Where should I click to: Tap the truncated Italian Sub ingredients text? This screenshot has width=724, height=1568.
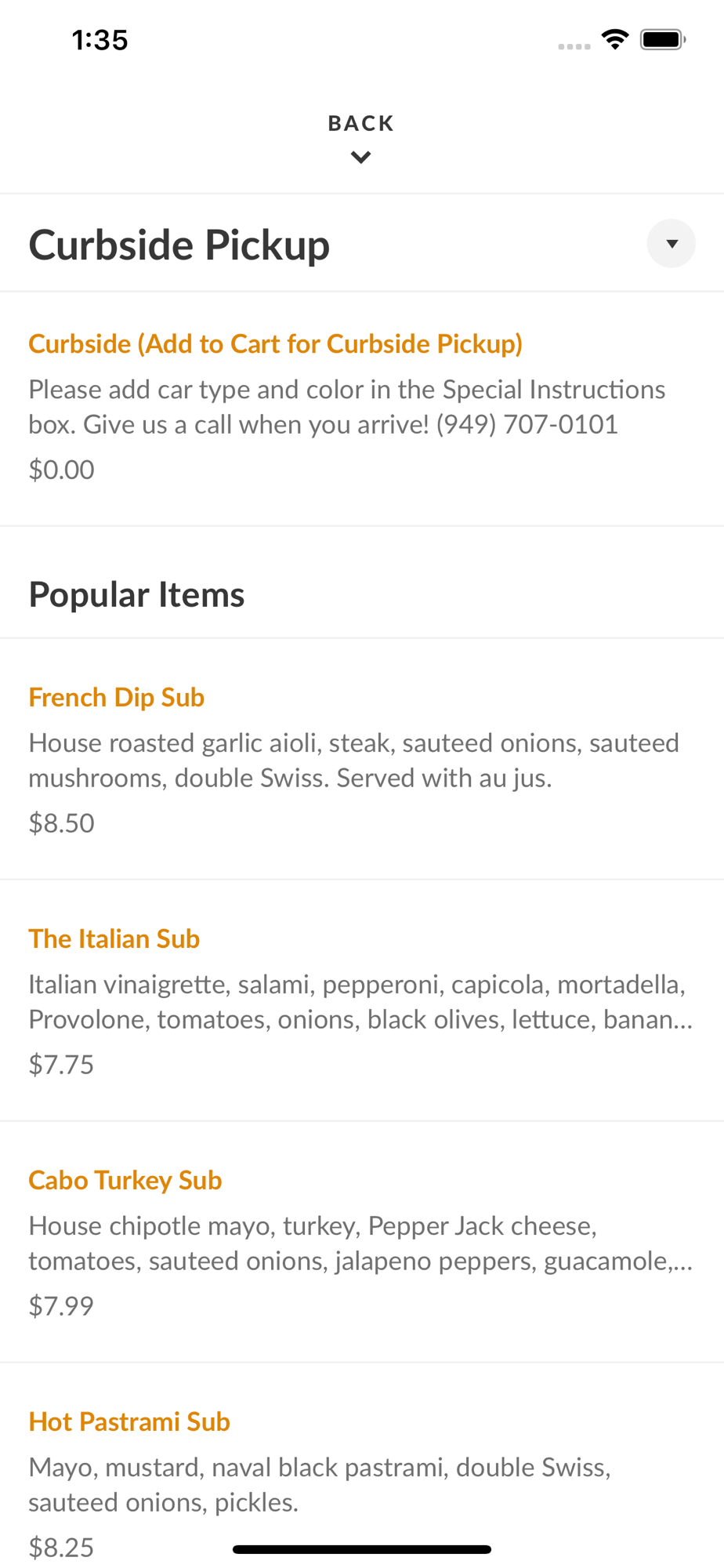(361, 1002)
